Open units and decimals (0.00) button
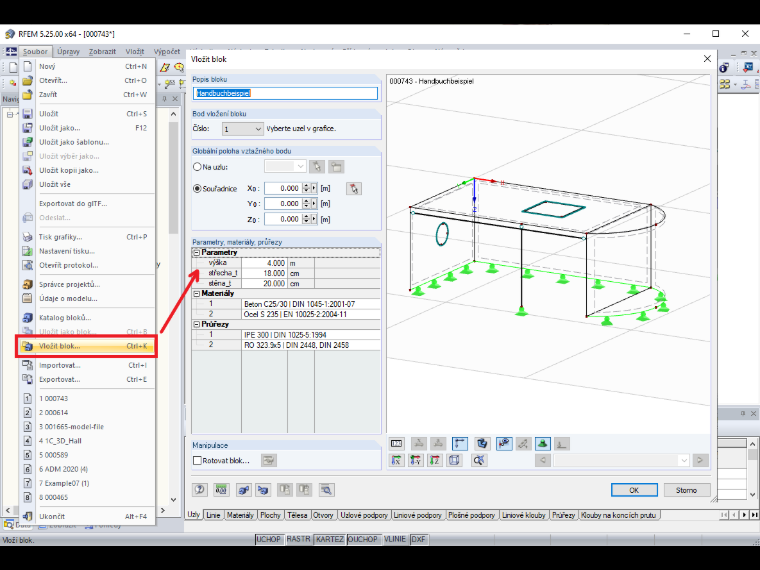This screenshot has width=760, height=570. click(x=221, y=490)
